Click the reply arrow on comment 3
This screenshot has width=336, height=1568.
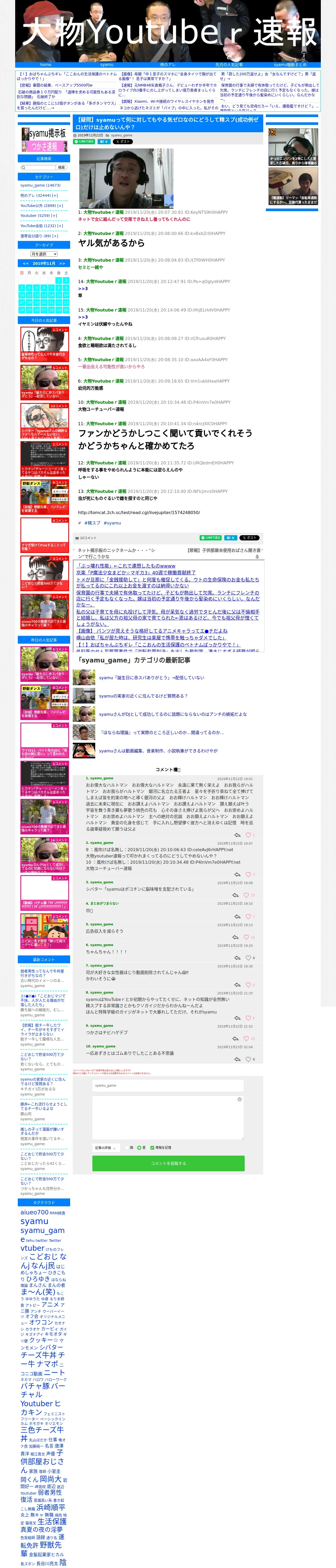tap(235, 895)
